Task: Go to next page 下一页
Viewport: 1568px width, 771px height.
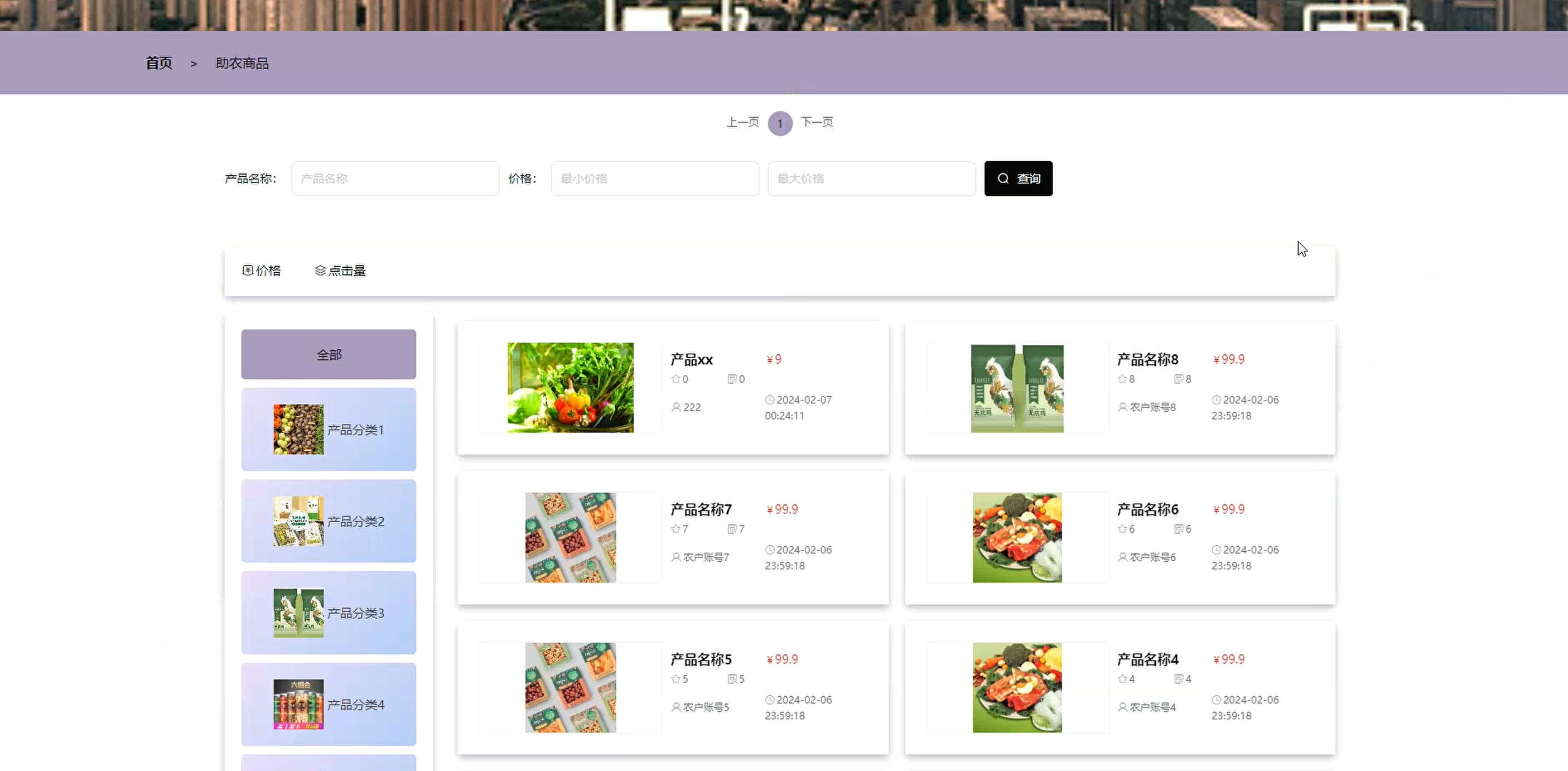Action: click(817, 122)
